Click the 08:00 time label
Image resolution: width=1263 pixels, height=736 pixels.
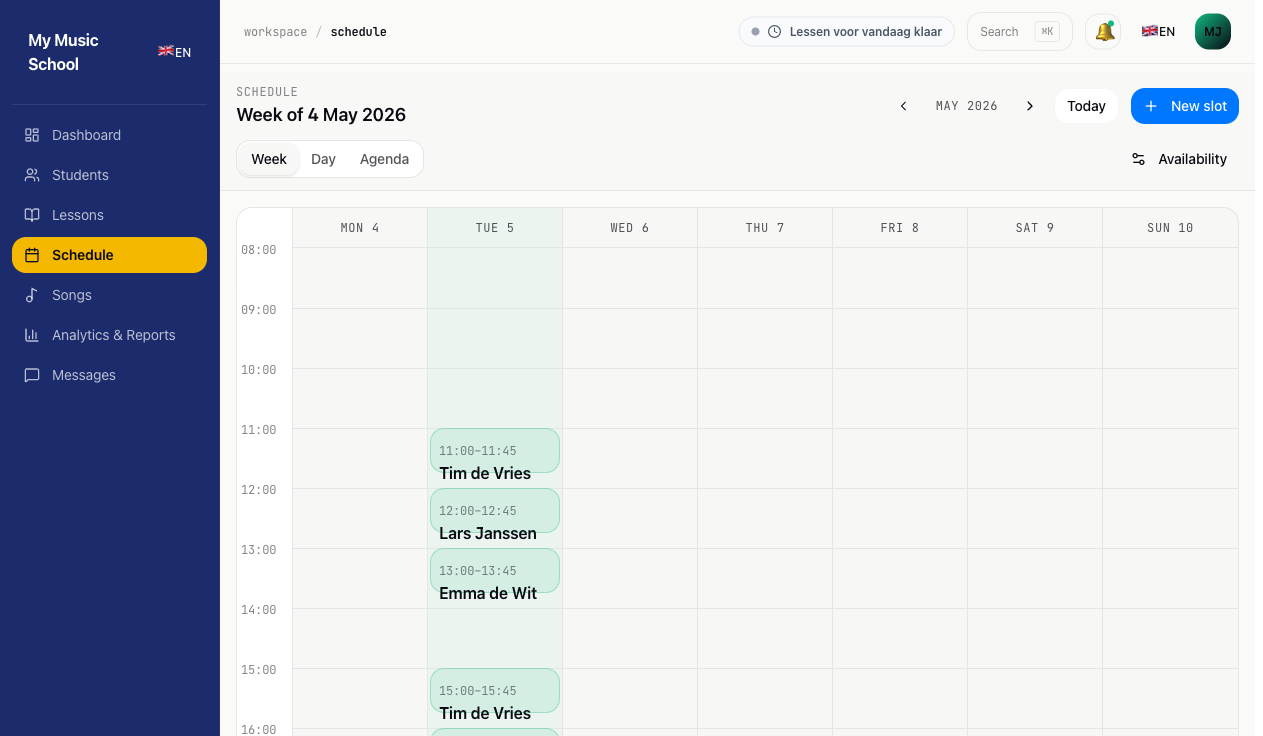(x=259, y=250)
